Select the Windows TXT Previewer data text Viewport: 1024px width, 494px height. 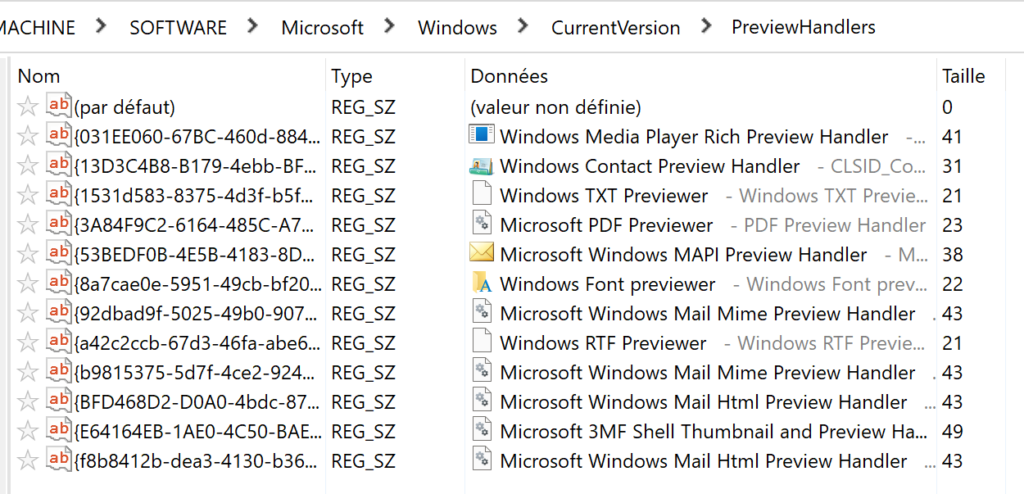tap(604, 195)
